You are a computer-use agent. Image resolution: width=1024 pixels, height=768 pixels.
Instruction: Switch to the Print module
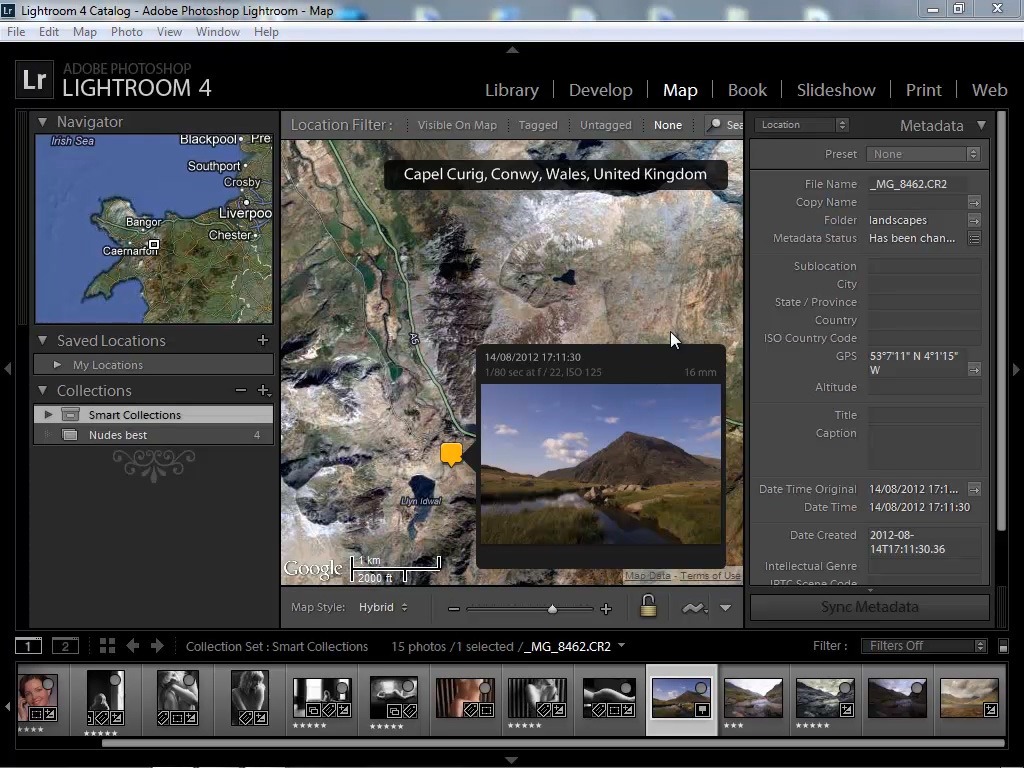(923, 89)
